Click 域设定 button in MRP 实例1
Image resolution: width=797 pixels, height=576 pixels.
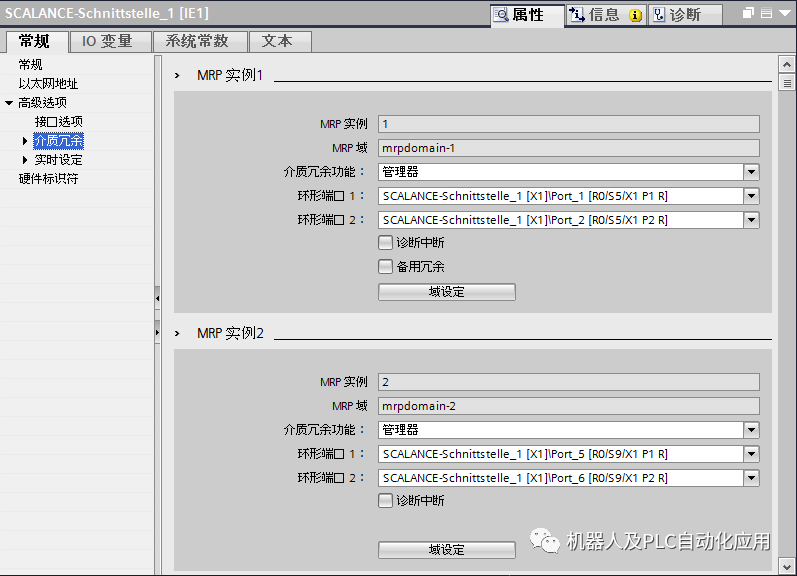point(447,292)
